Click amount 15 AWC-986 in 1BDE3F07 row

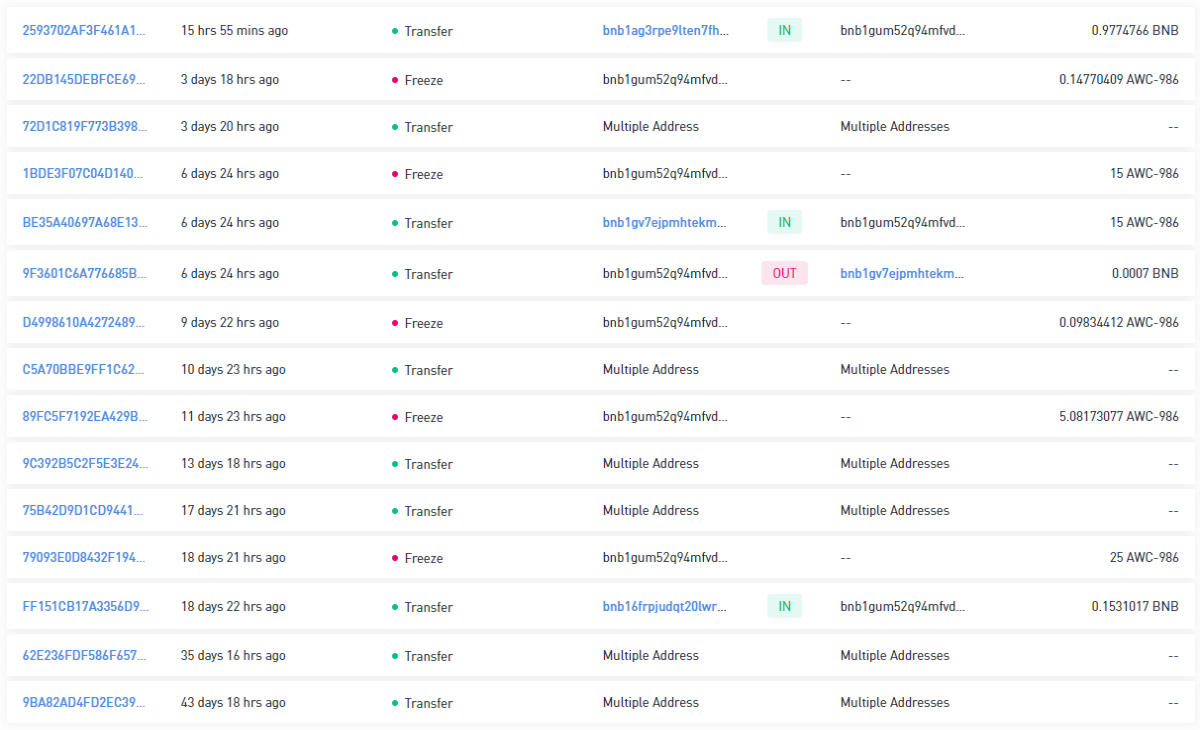1144,174
